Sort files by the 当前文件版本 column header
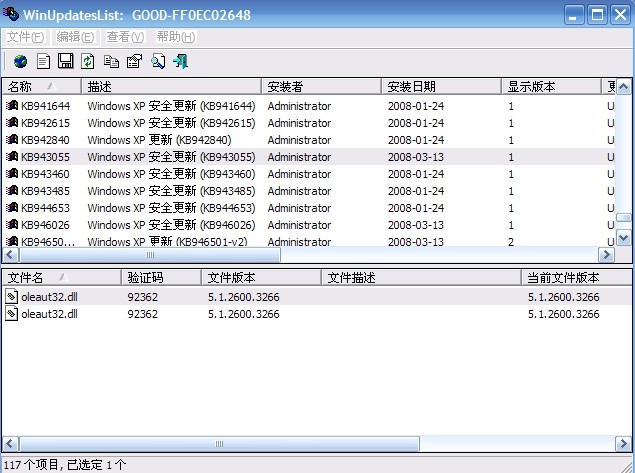 click(x=576, y=278)
